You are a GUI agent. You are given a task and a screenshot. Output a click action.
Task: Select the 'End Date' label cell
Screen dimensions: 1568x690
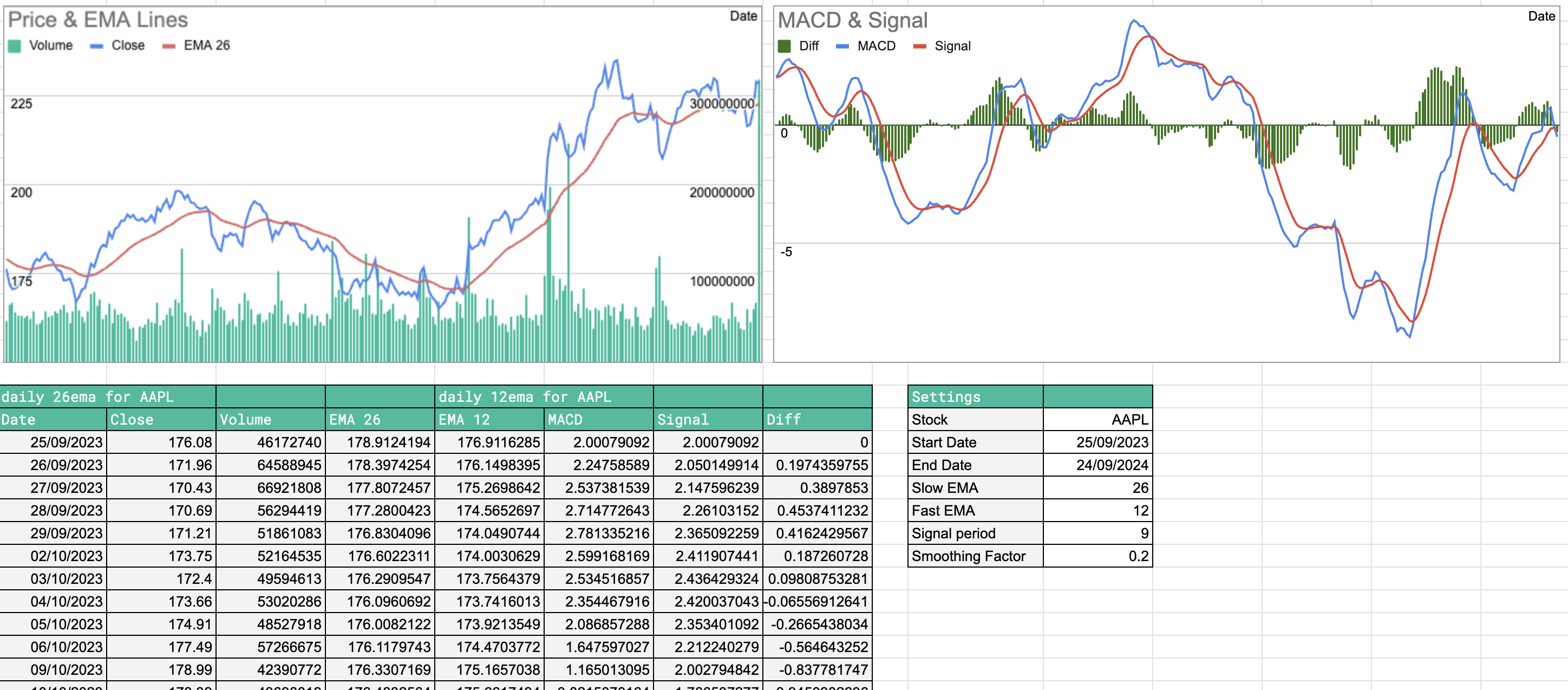click(x=975, y=465)
